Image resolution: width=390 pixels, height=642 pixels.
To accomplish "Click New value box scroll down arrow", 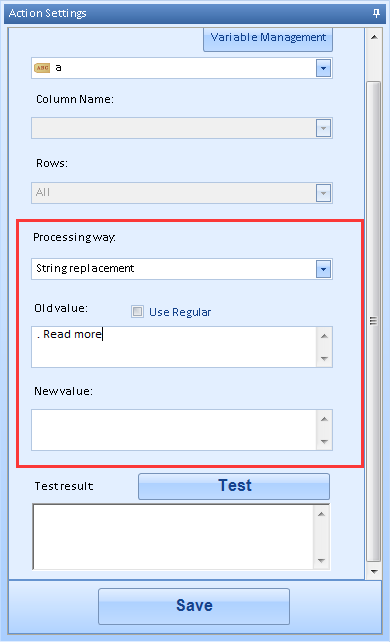I will [x=325, y=441].
